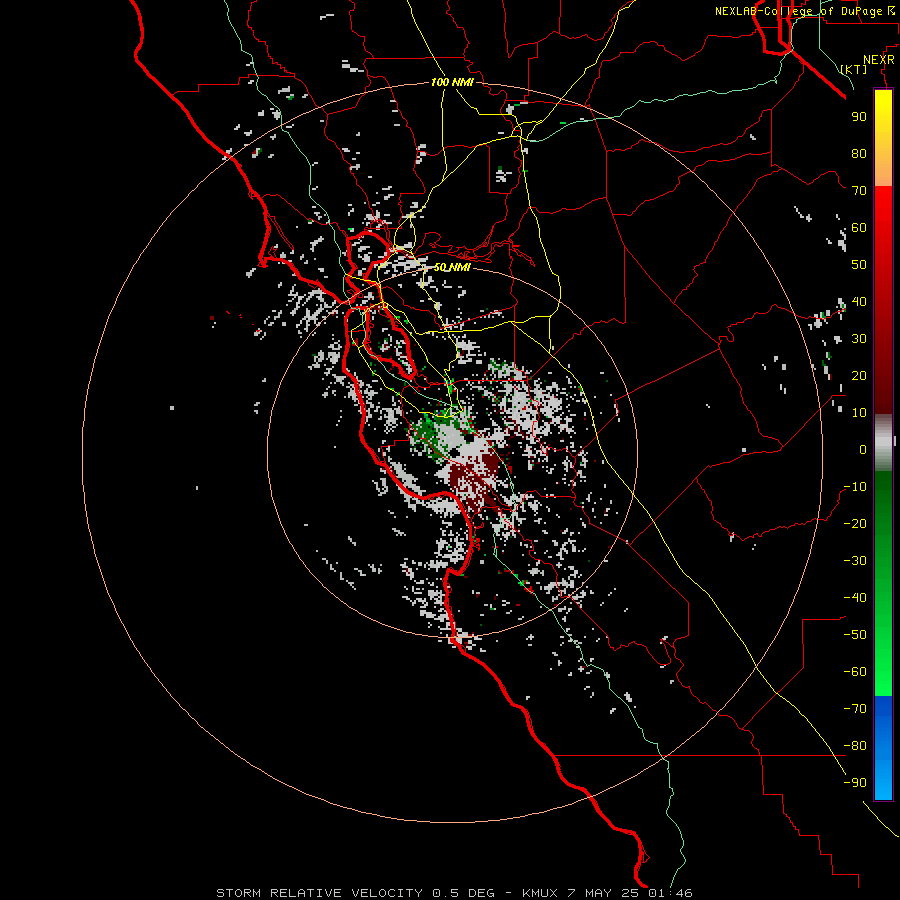This screenshot has width=900, height=900.
Task: Click the "-40" scale label
Action: click(855, 598)
